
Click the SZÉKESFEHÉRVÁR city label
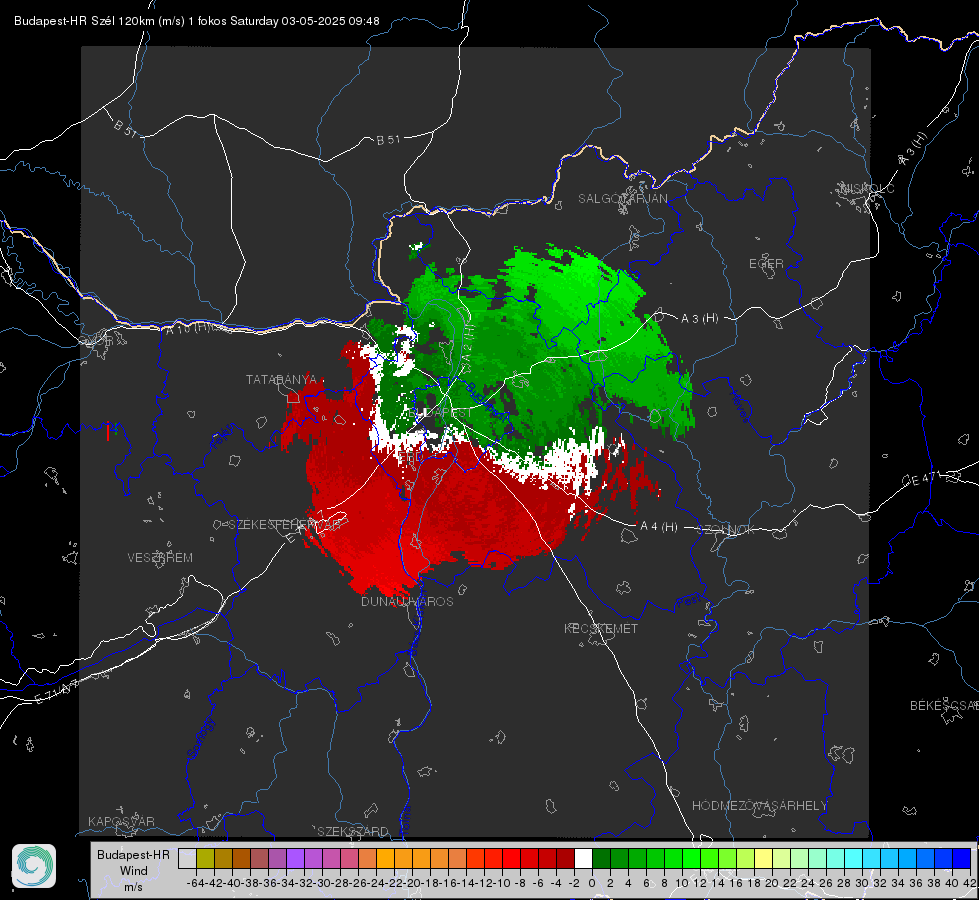pos(285,525)
